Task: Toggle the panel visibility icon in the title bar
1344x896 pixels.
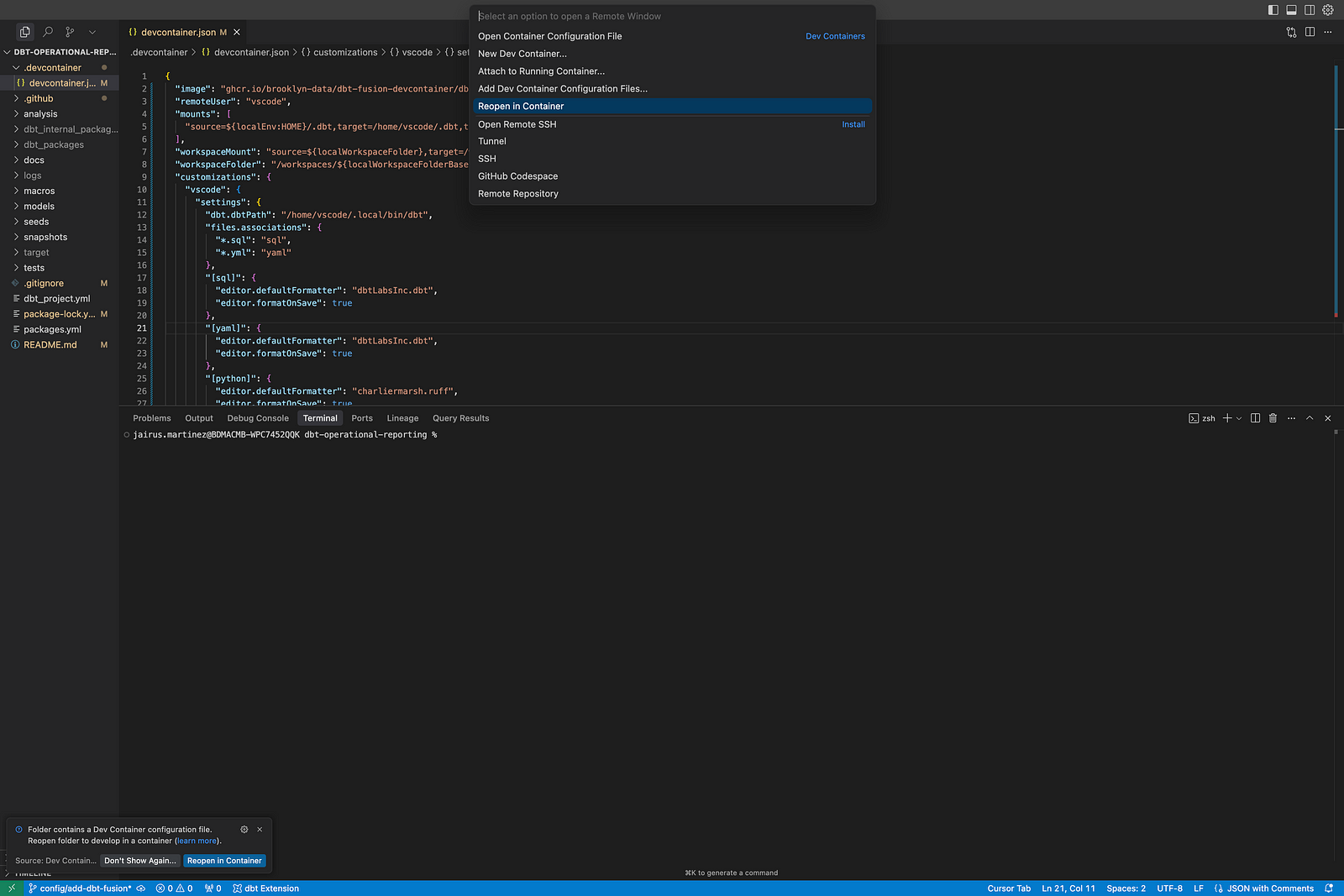Action: pyautogui.click(x=1290, y=9)
